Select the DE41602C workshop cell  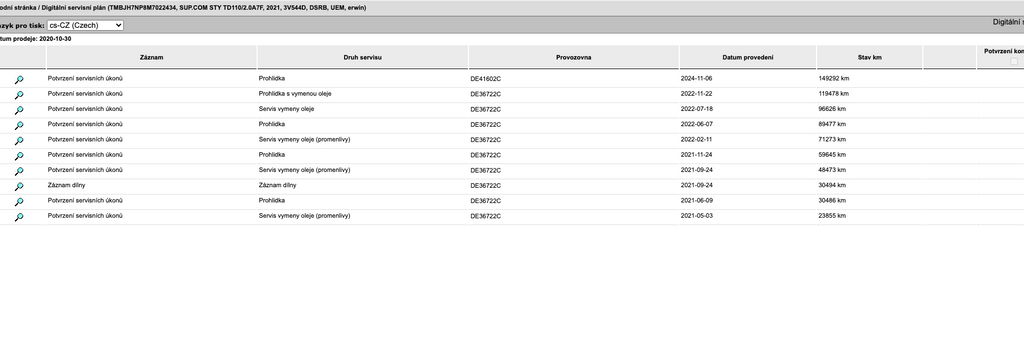pyautogui.click(x=486, y=79)
